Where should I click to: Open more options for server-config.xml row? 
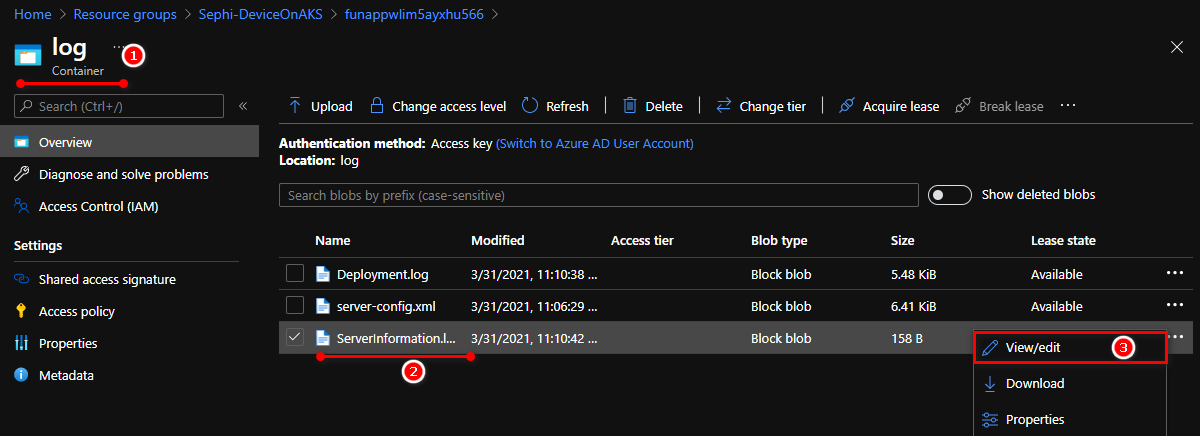[1174, 305]
